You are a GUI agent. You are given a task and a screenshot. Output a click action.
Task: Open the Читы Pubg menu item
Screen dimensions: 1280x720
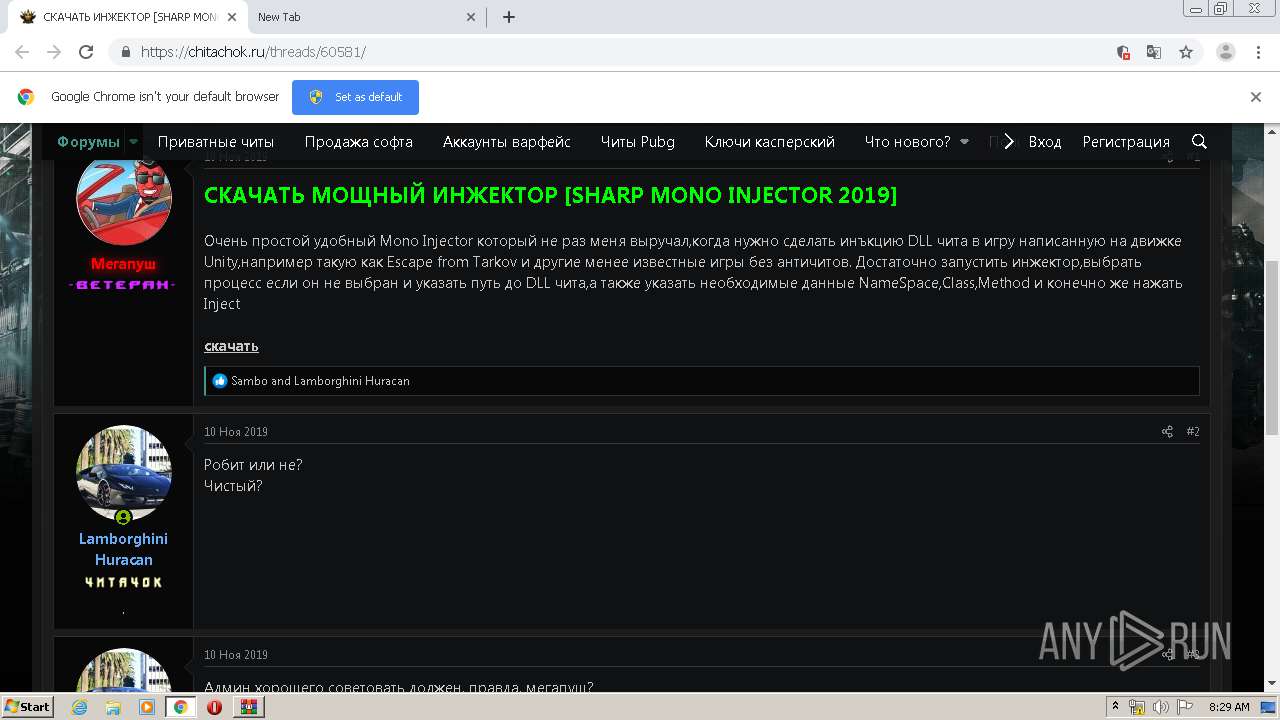638,142
